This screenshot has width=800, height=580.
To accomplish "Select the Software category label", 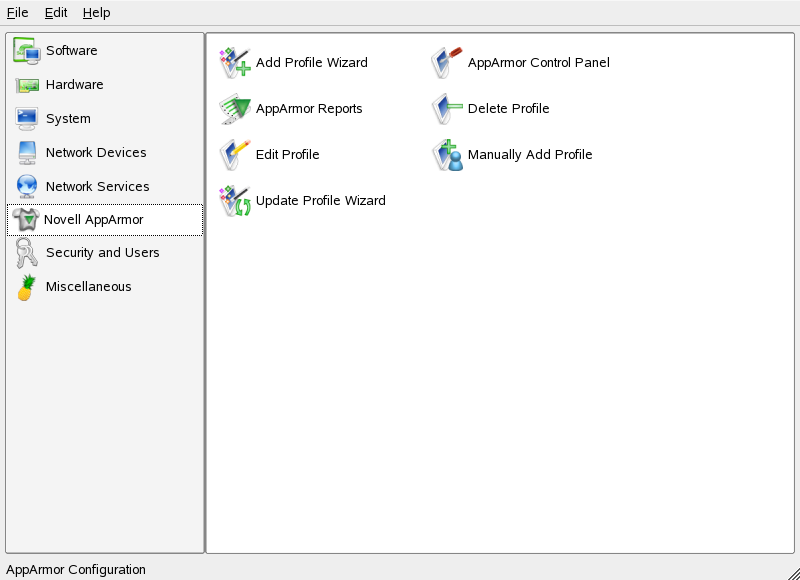I will click(x=71, y=51).
